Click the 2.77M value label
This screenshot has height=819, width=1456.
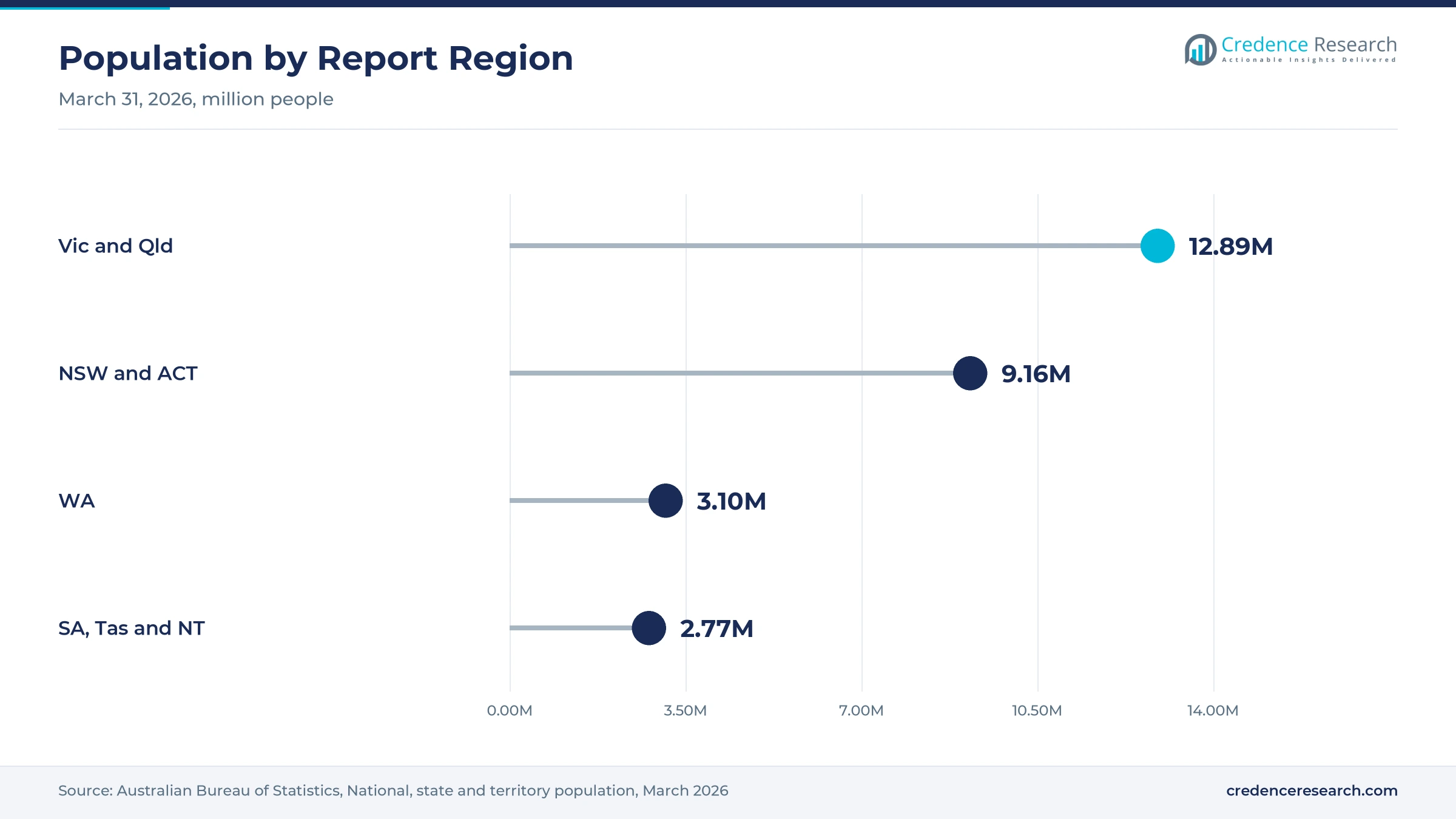click(716, 629)
